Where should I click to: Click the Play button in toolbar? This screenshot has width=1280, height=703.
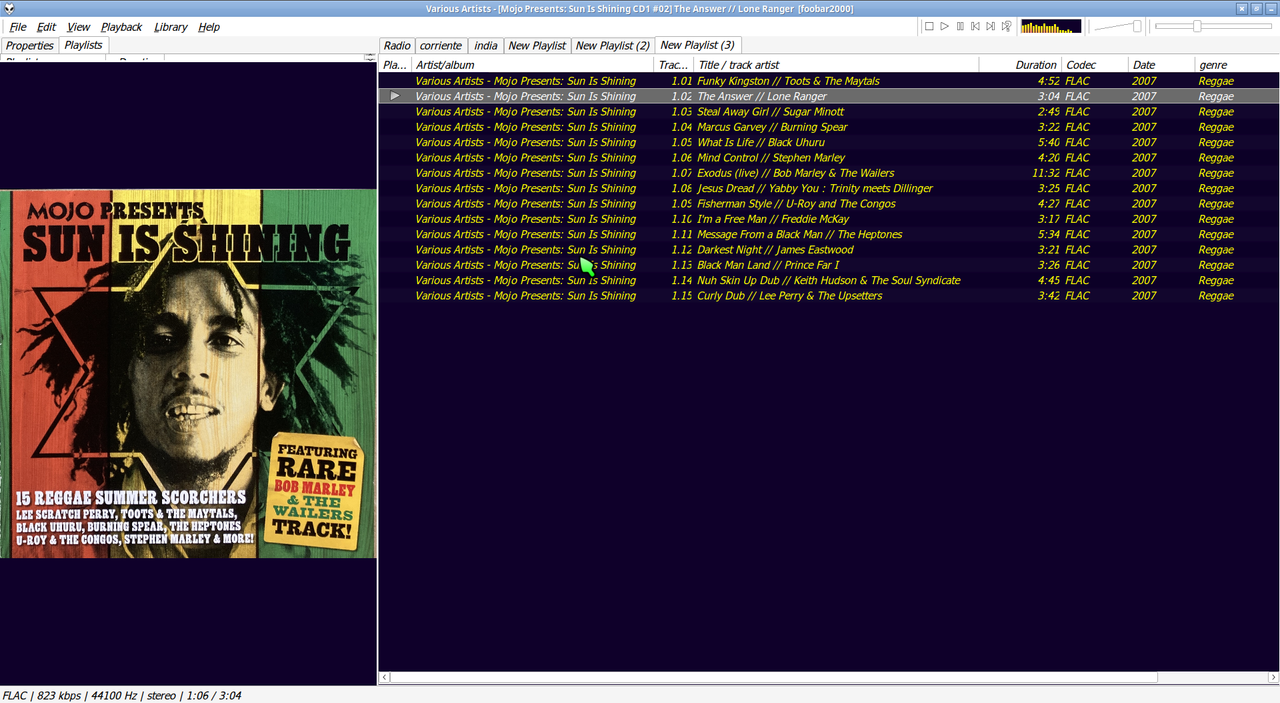click(944, 27)
